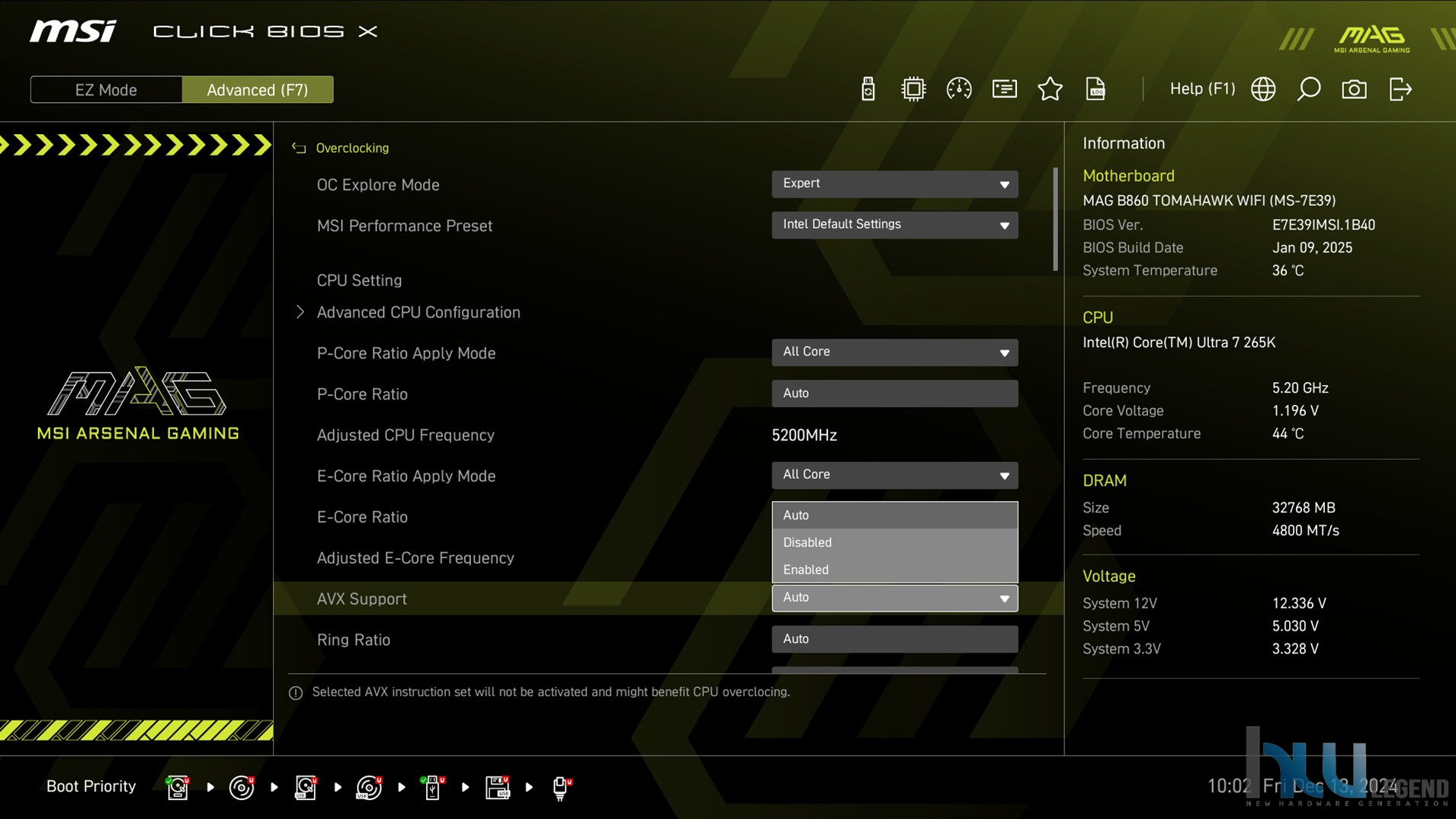Take a screenshot with the camera icon

point(1355,89)
